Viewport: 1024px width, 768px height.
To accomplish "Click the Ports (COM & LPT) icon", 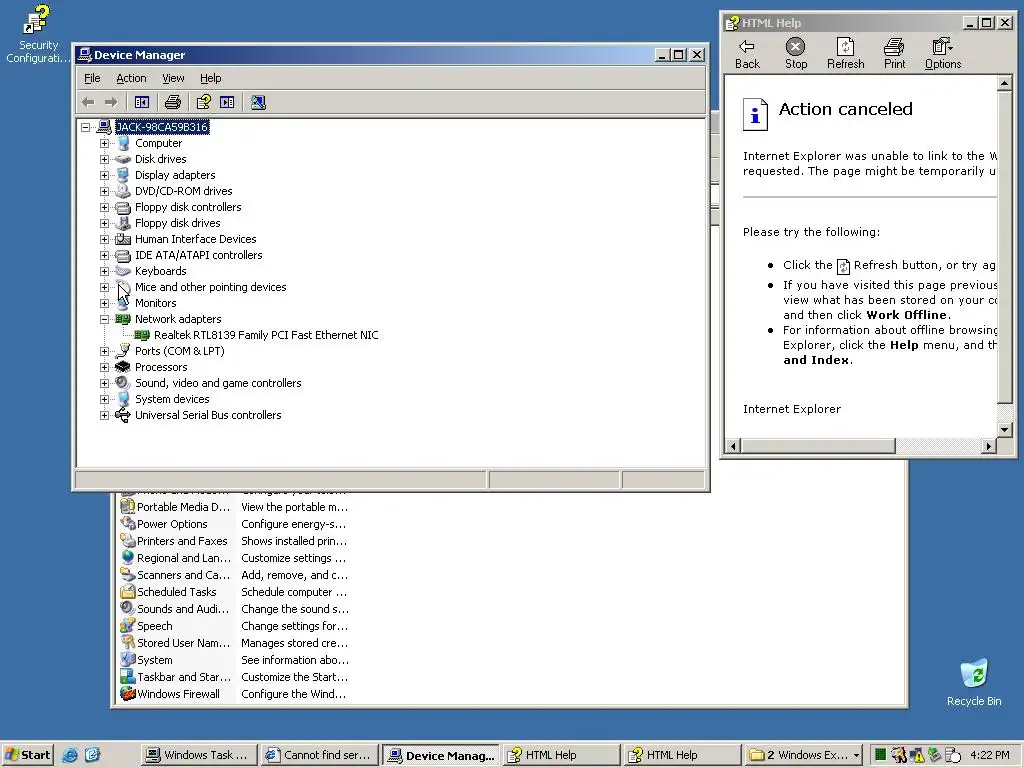I will coord(123,351).
